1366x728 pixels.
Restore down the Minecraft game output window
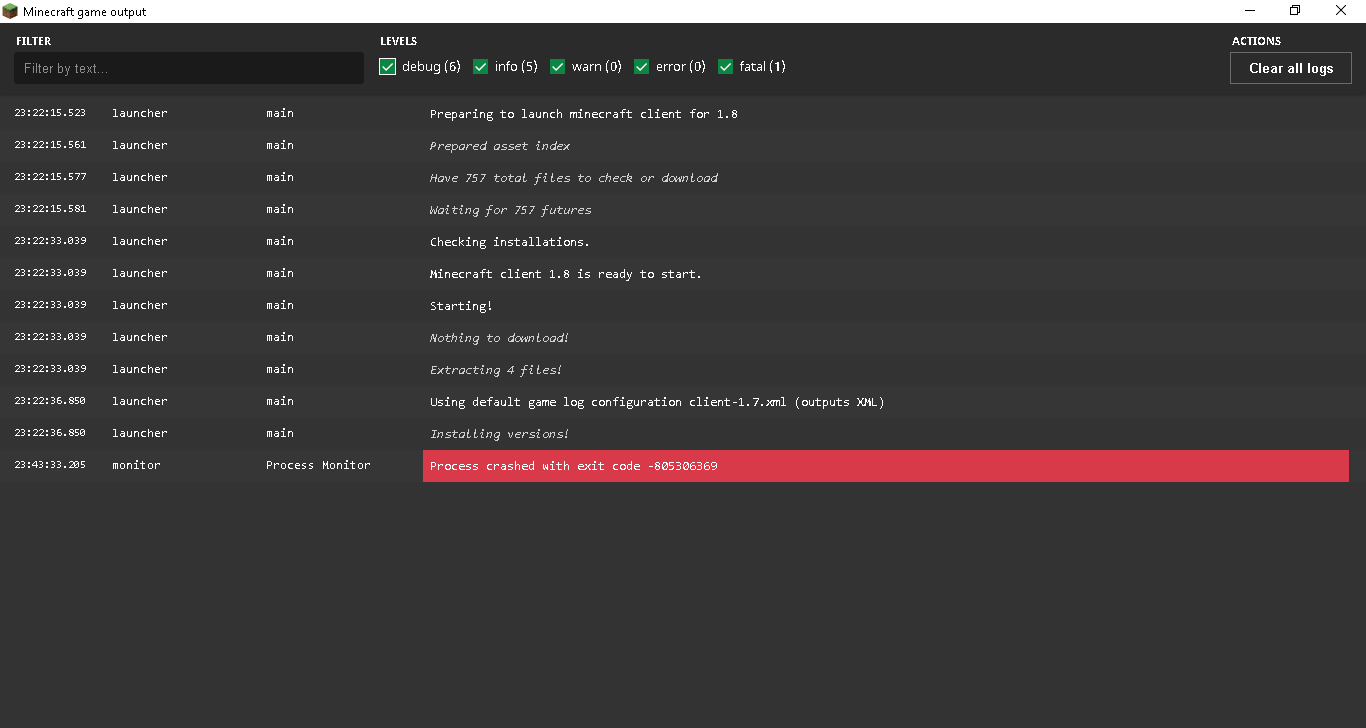[1295, 11]
